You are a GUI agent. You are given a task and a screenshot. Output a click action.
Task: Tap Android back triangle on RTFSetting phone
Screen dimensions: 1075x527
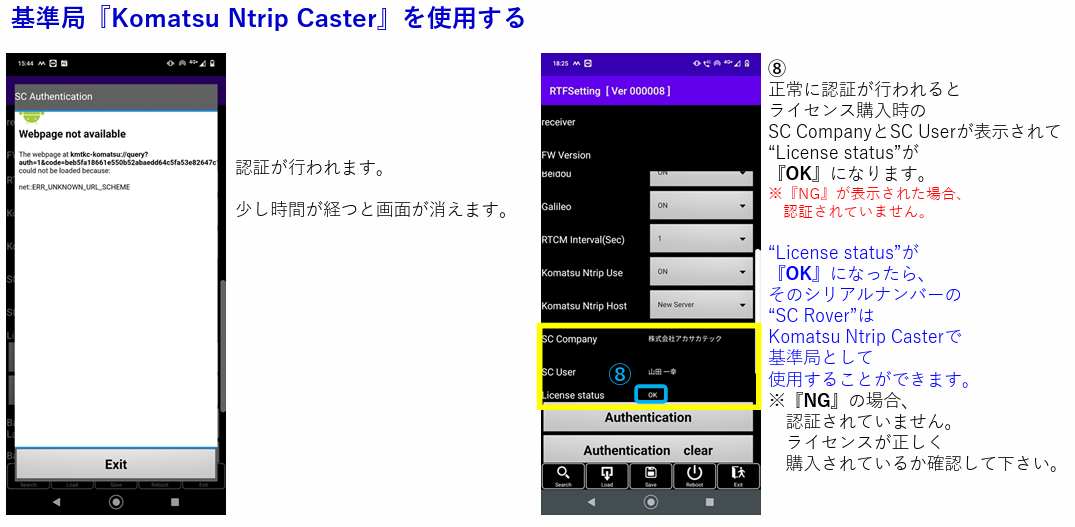[592, 502]
